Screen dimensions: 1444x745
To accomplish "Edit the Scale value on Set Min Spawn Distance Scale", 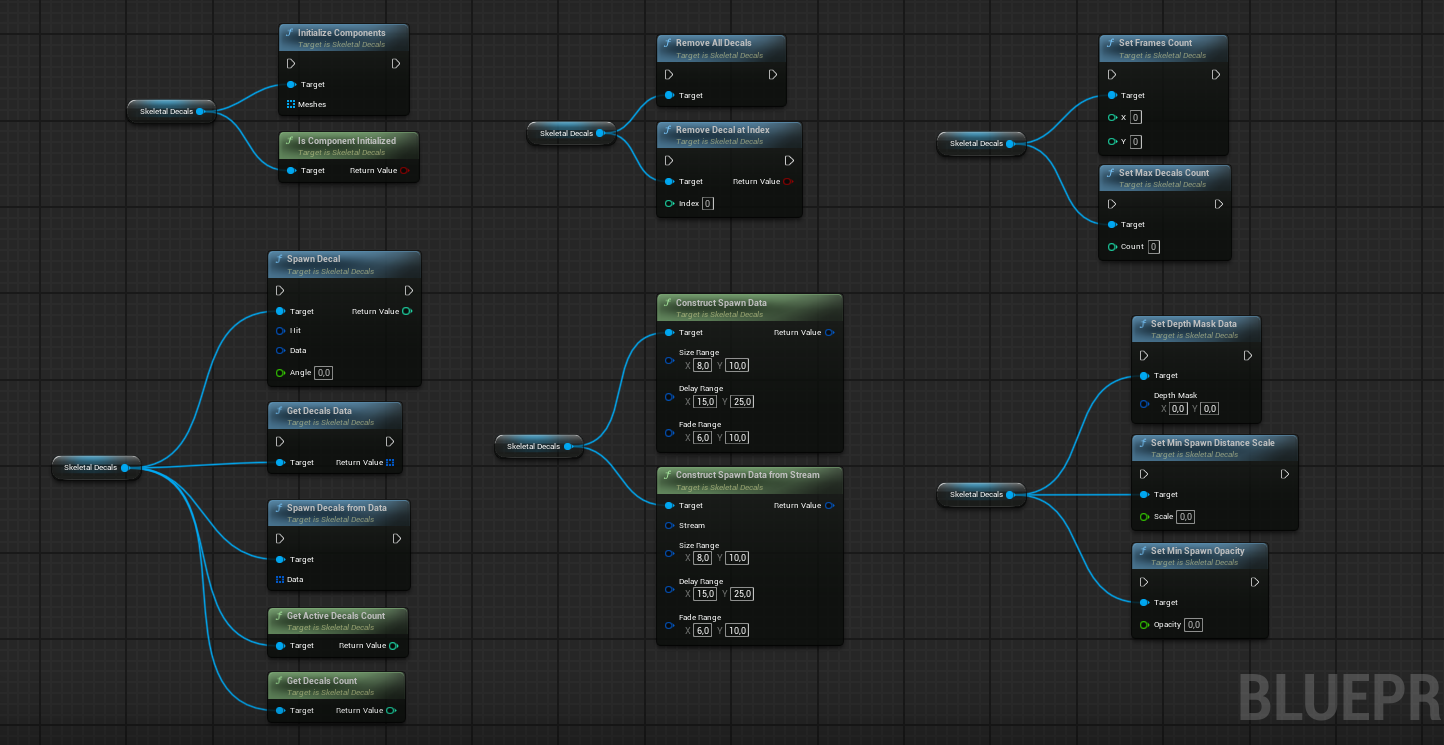I will [x=1186, y=517].
